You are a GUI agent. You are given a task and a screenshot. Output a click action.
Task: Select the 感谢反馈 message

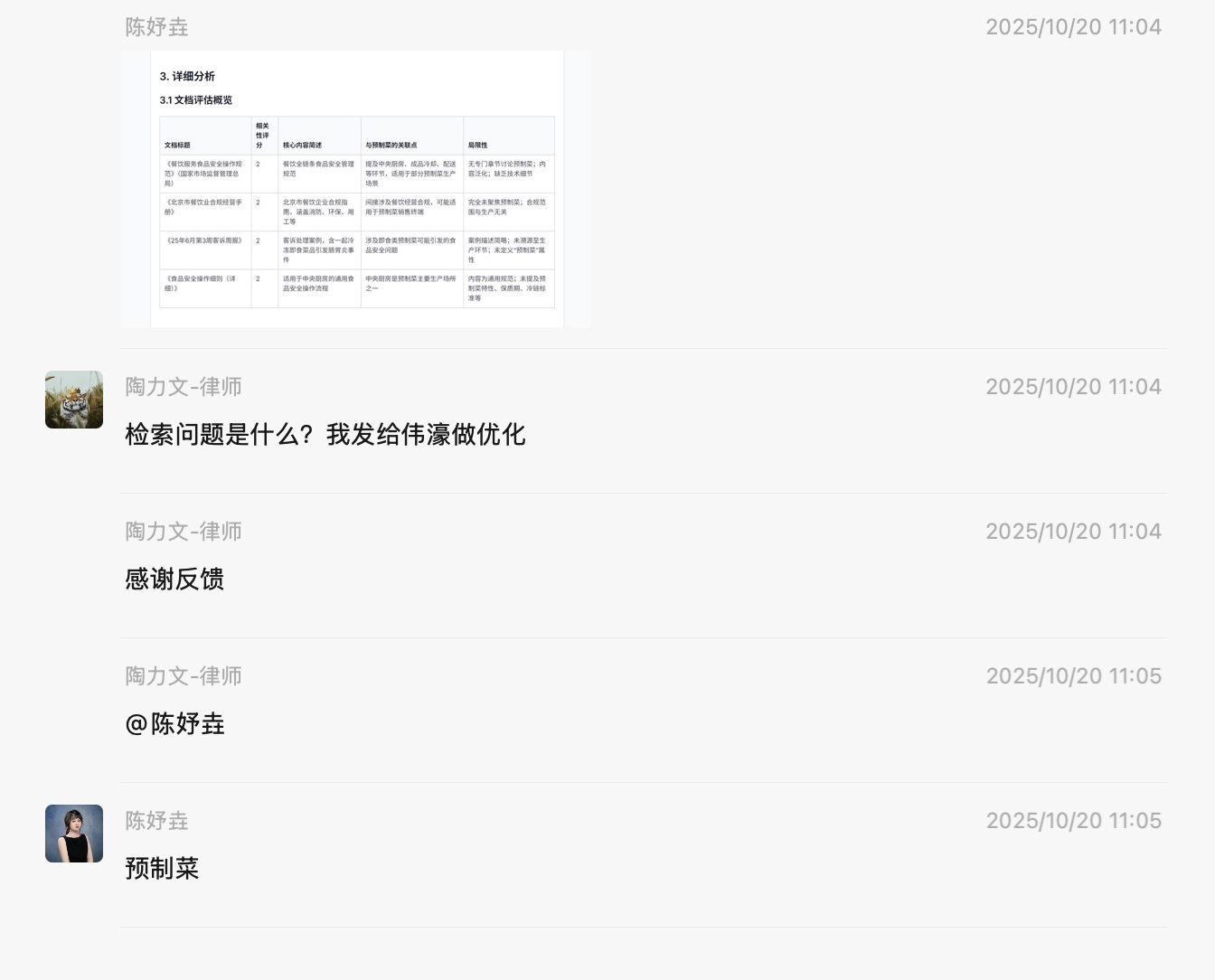tap(174, 580)
